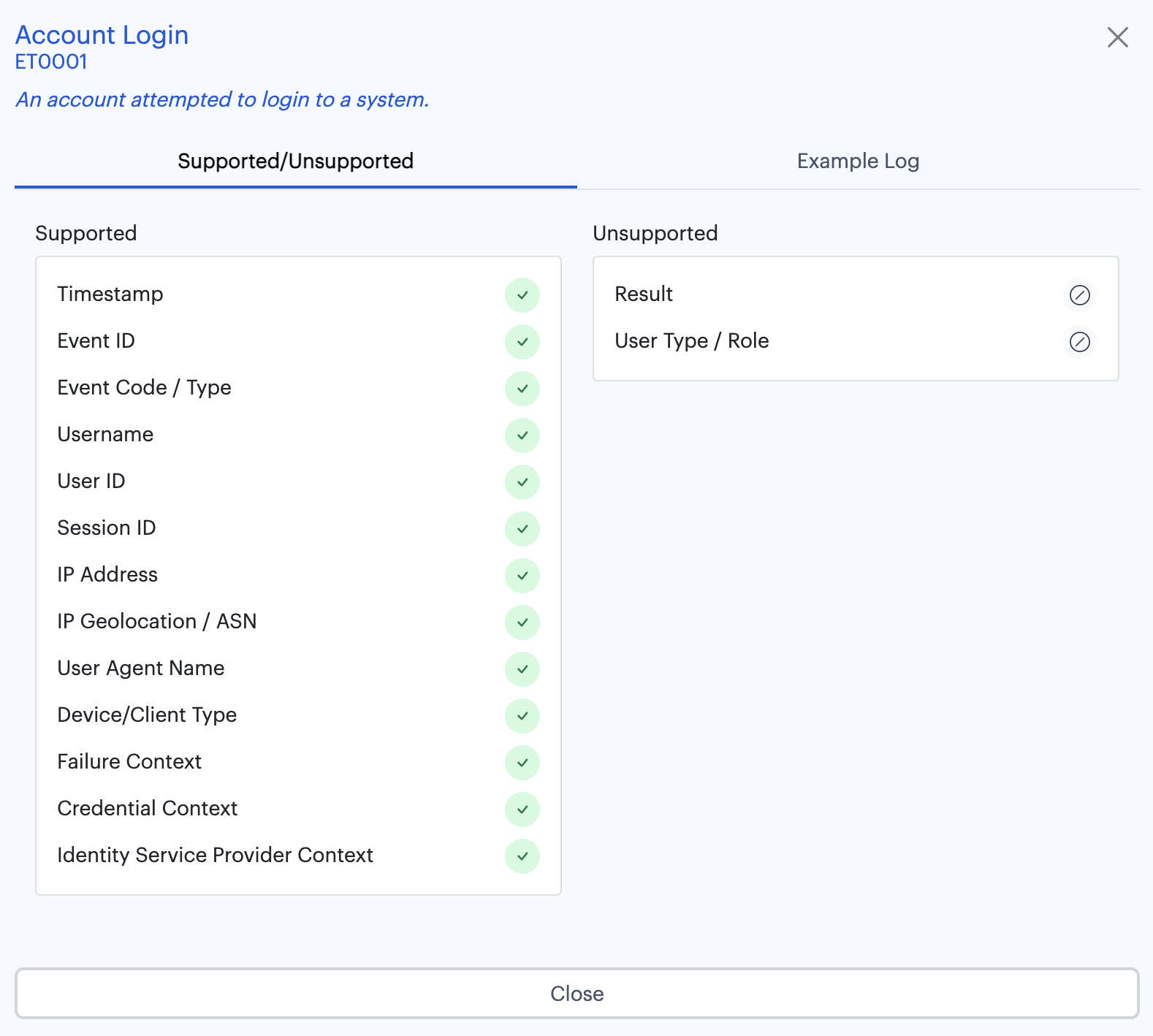Viewport: 1153px width, 1036px height.
Task: Select the IP Address row text
Action: click(107, 574)
